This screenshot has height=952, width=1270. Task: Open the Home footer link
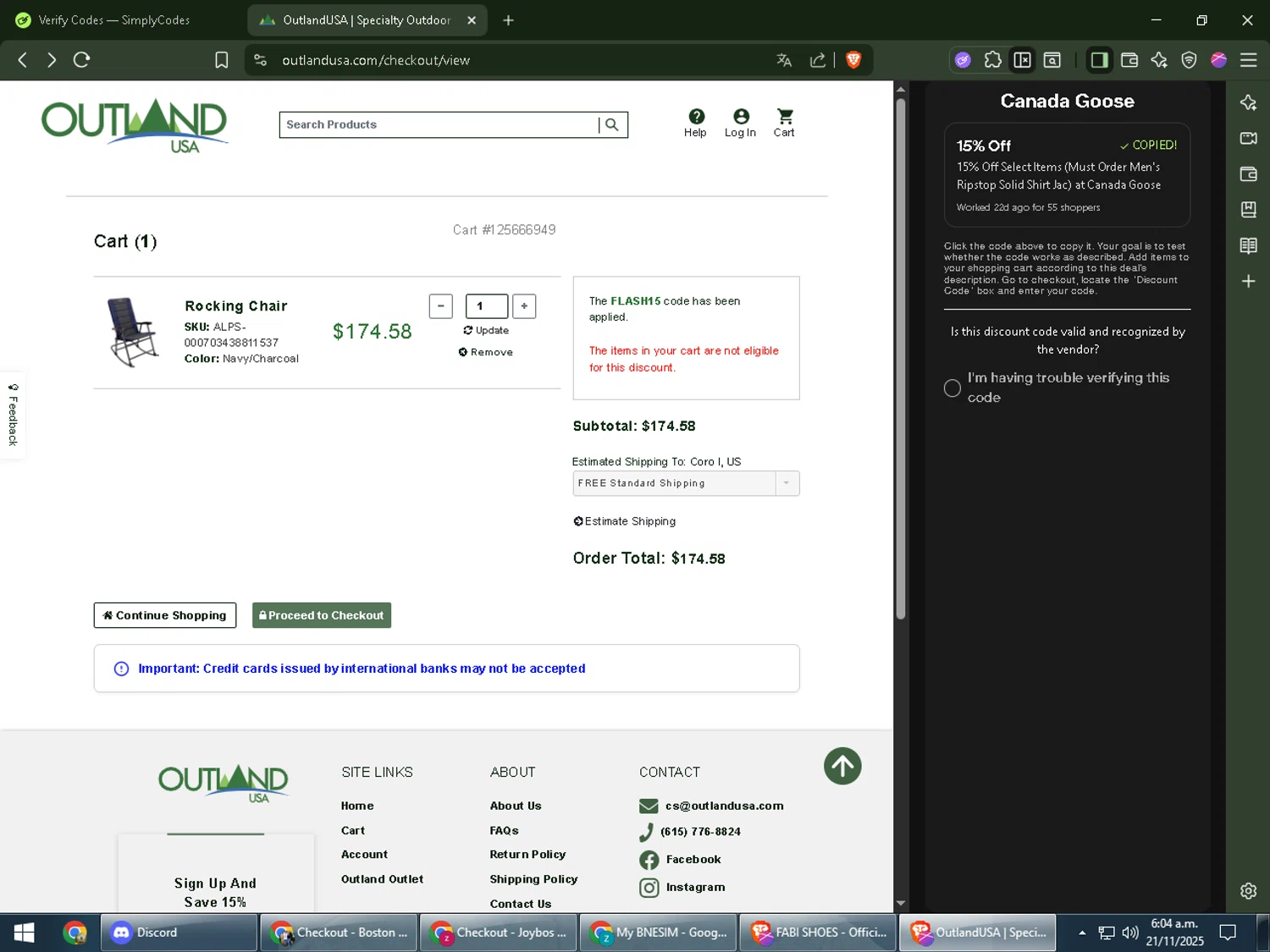pyautogui.click(x=357, y=806)
